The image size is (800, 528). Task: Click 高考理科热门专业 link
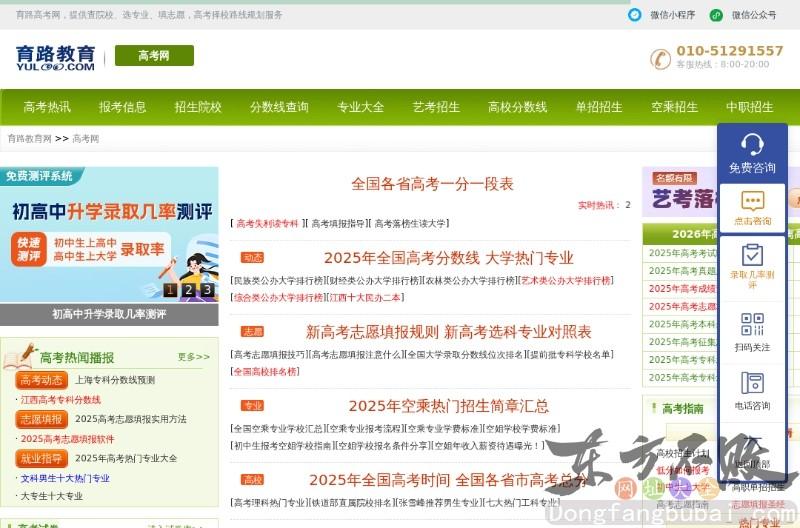point(269,502)
